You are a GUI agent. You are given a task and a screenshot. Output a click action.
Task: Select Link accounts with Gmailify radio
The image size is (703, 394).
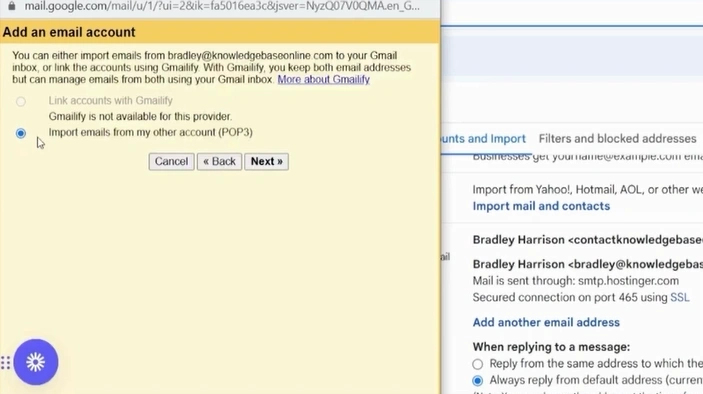(x=21, y=101)
